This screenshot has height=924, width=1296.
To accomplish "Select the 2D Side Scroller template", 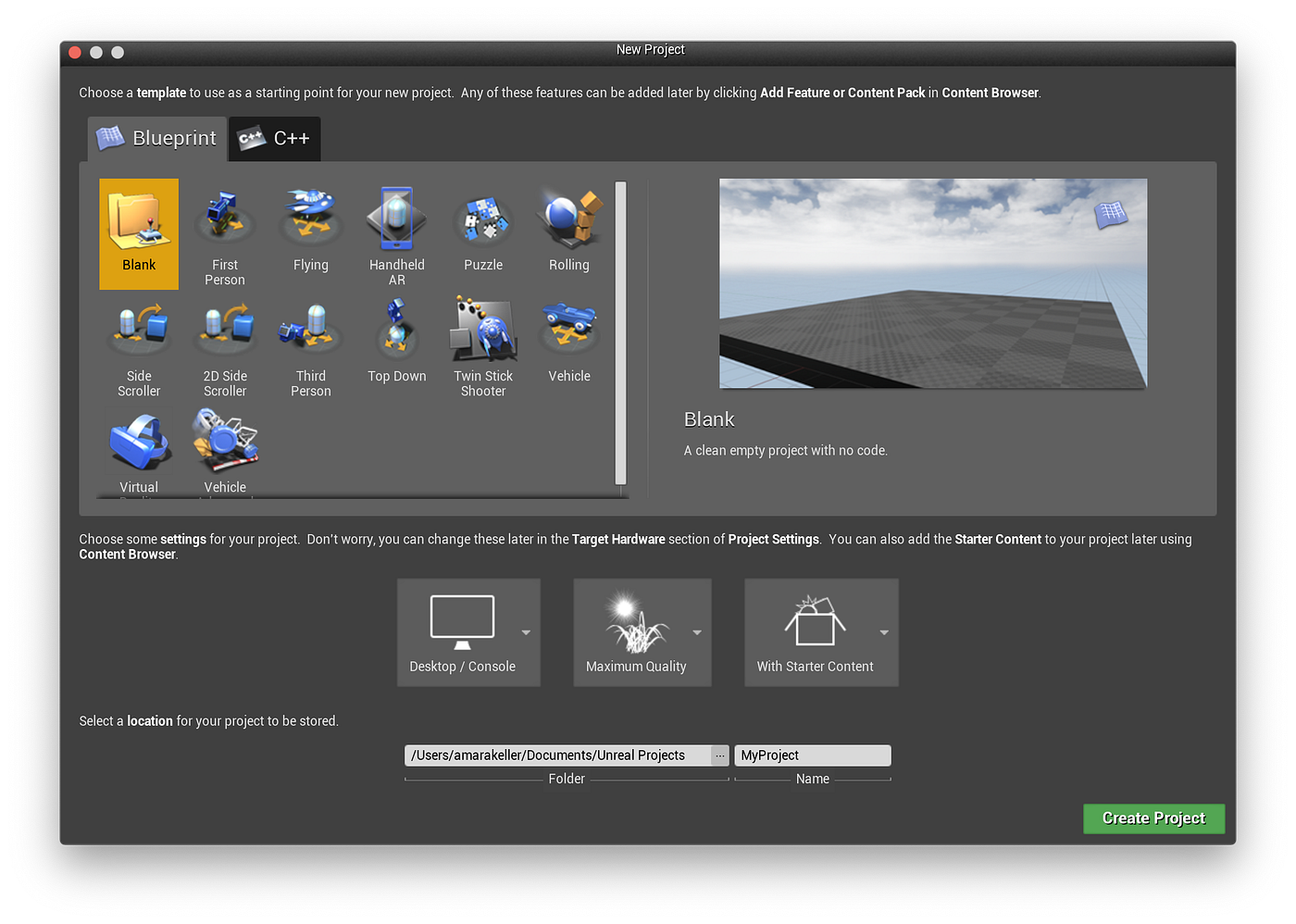I will (224, 344).
